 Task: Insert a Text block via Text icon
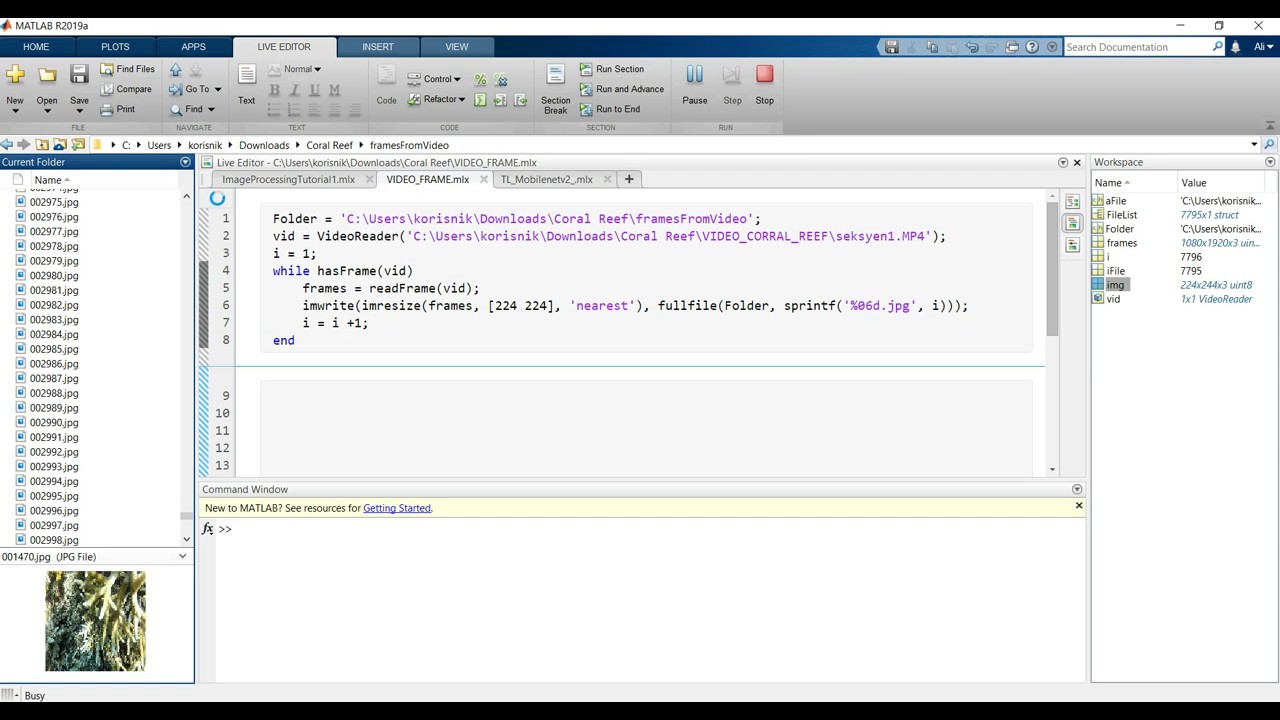(246, 84)
